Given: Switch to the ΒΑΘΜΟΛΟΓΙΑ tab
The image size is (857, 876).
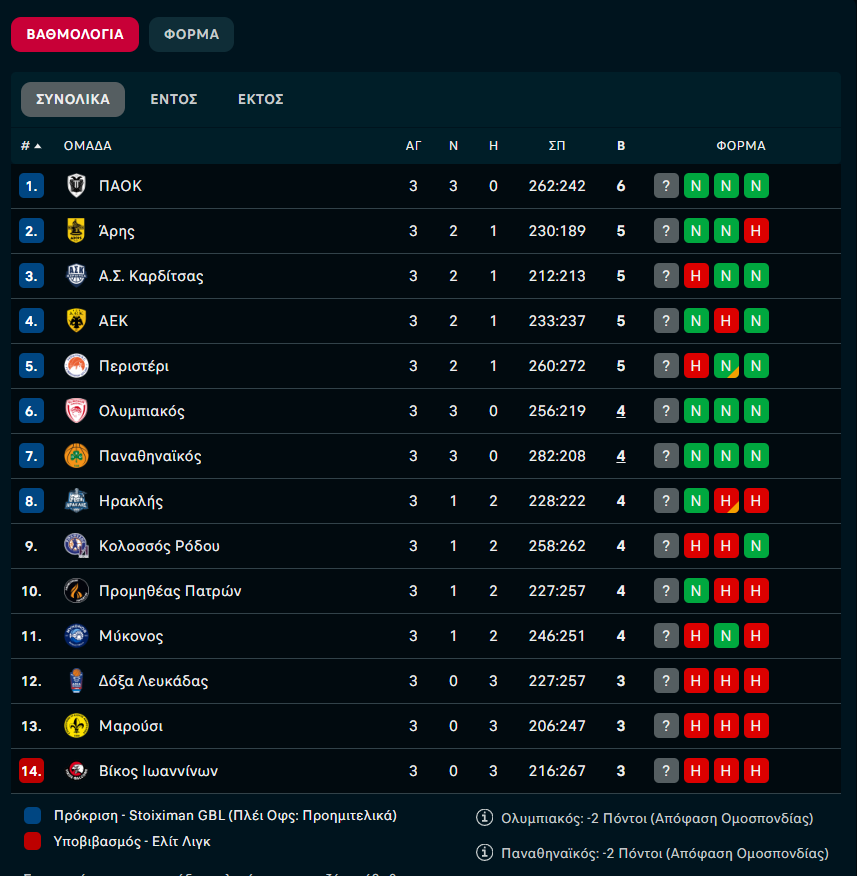Looking at the screenshot, I should pyautogui.click(x=75, y=35).
